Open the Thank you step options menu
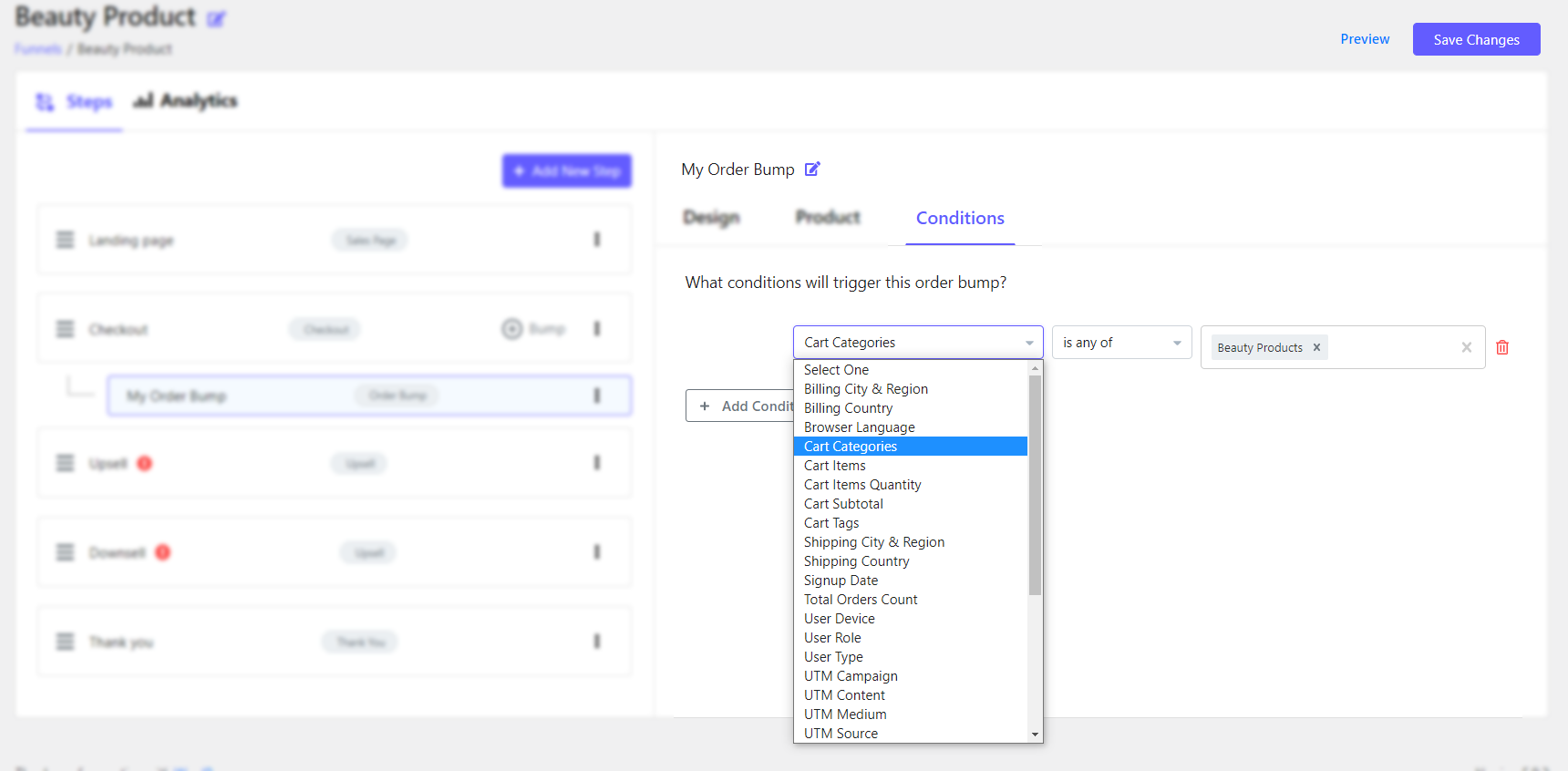Viewport: 1568px width, 771px height. pos(597,642)
